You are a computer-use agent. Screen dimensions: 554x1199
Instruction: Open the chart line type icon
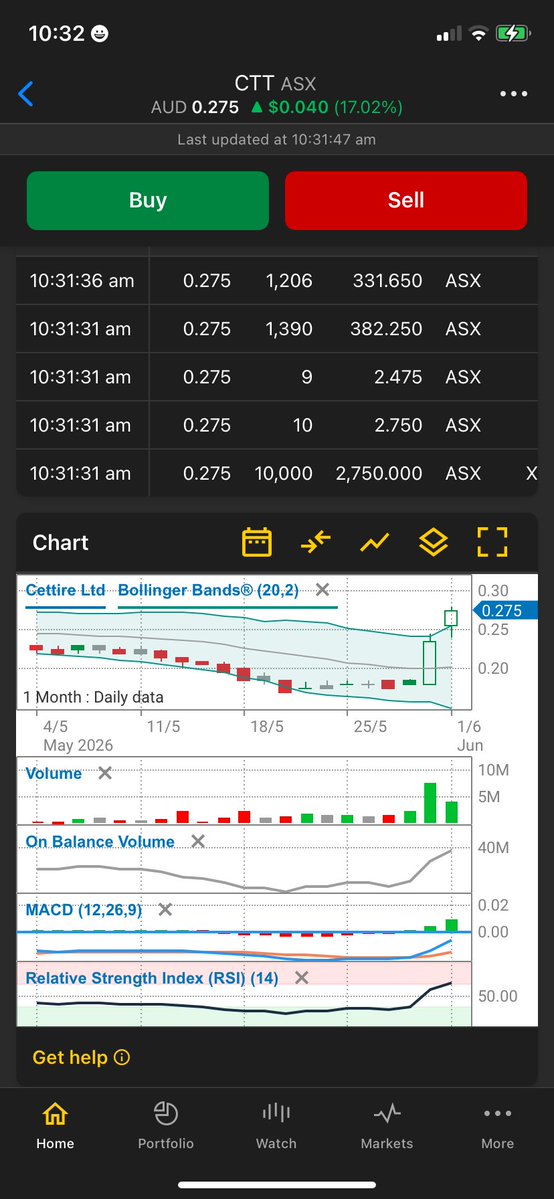[x=374, y=542]
